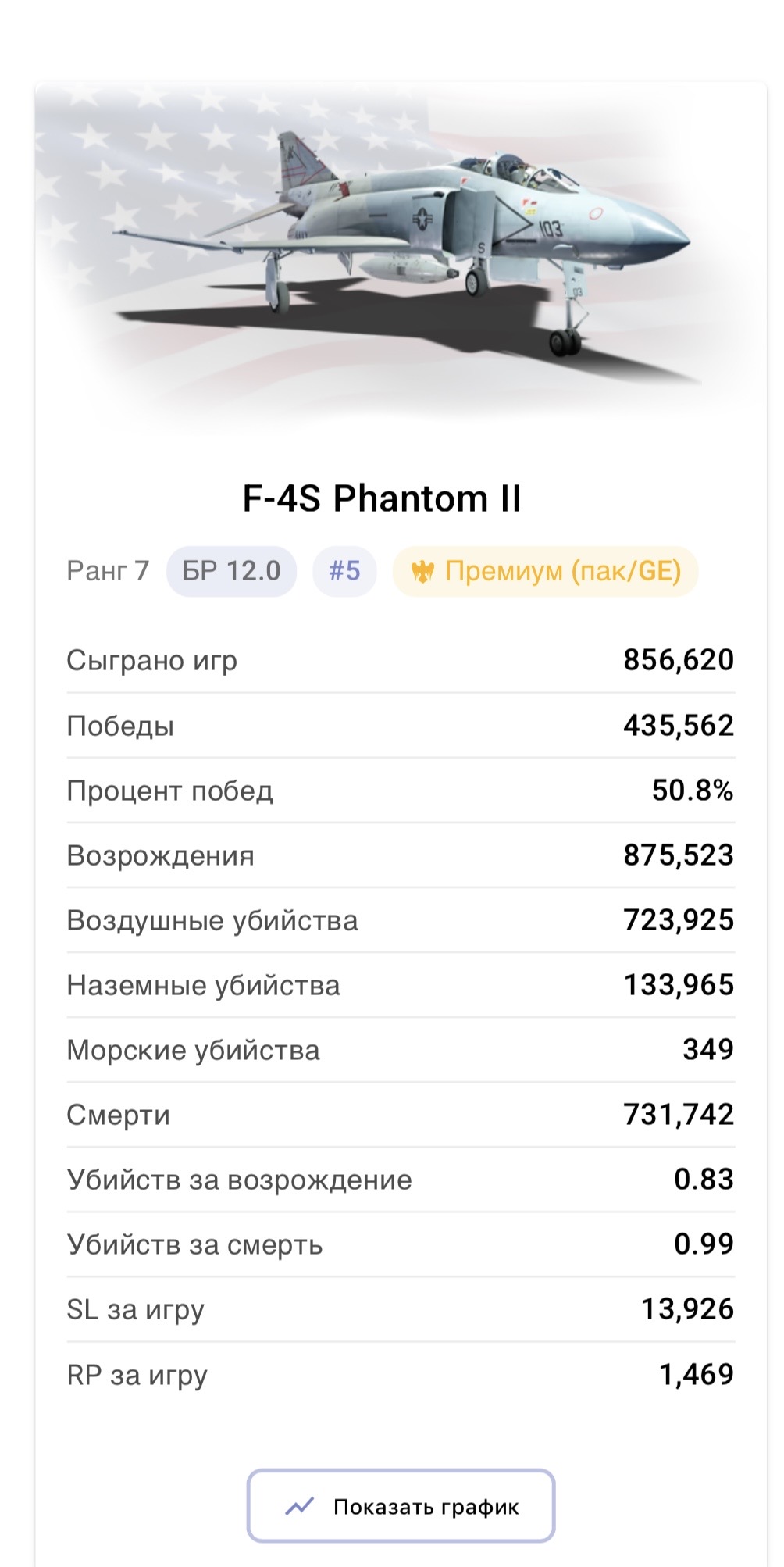Click the Ранг 7 label
The width and height of the screenshot is (784, 1567).
click(x=108, y=572)
